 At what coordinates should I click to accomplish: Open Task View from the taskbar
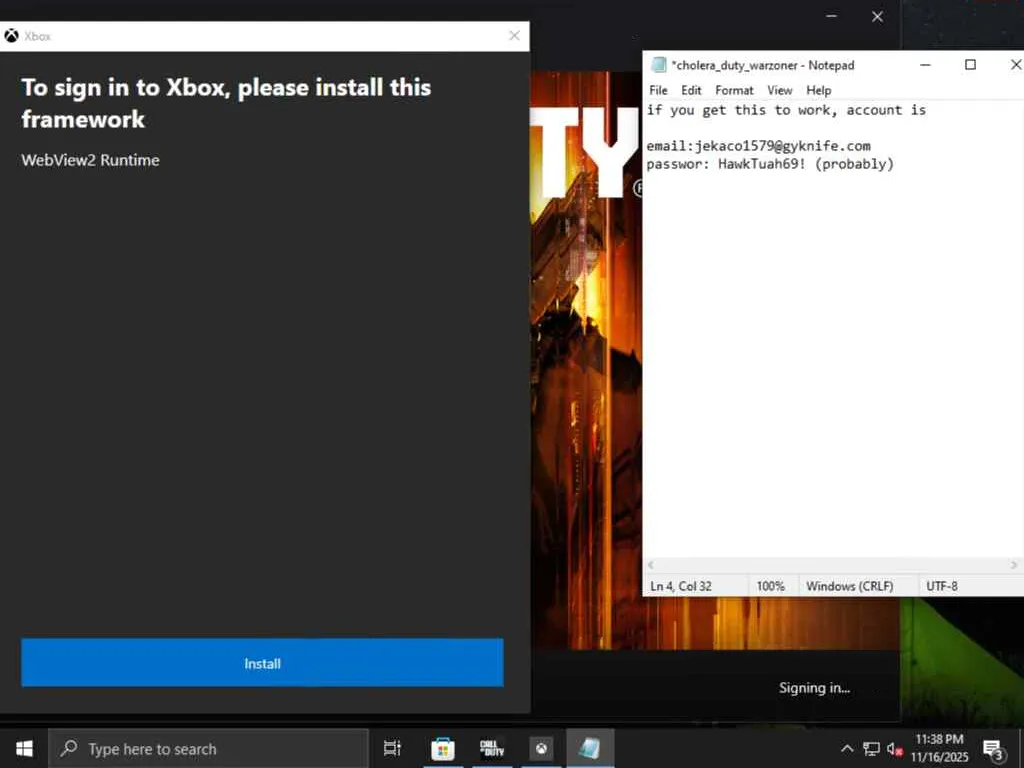[x=392, y=748]
